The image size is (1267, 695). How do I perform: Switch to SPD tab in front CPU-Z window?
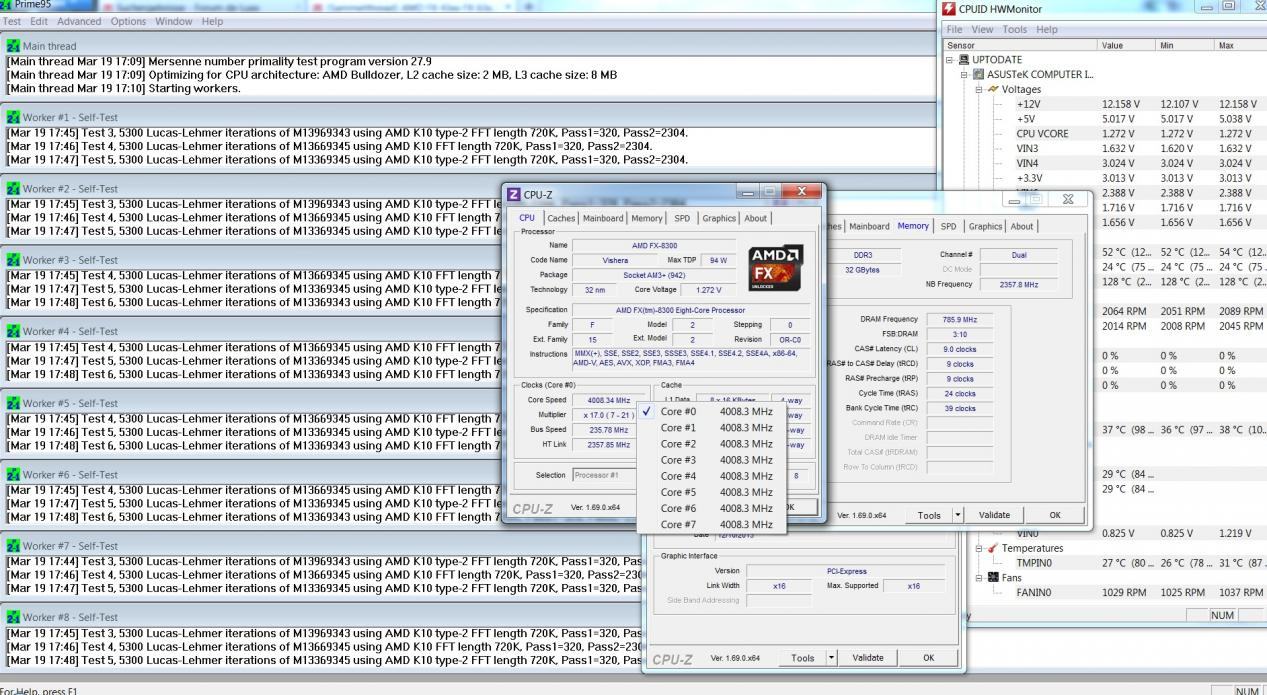point(681,218)
